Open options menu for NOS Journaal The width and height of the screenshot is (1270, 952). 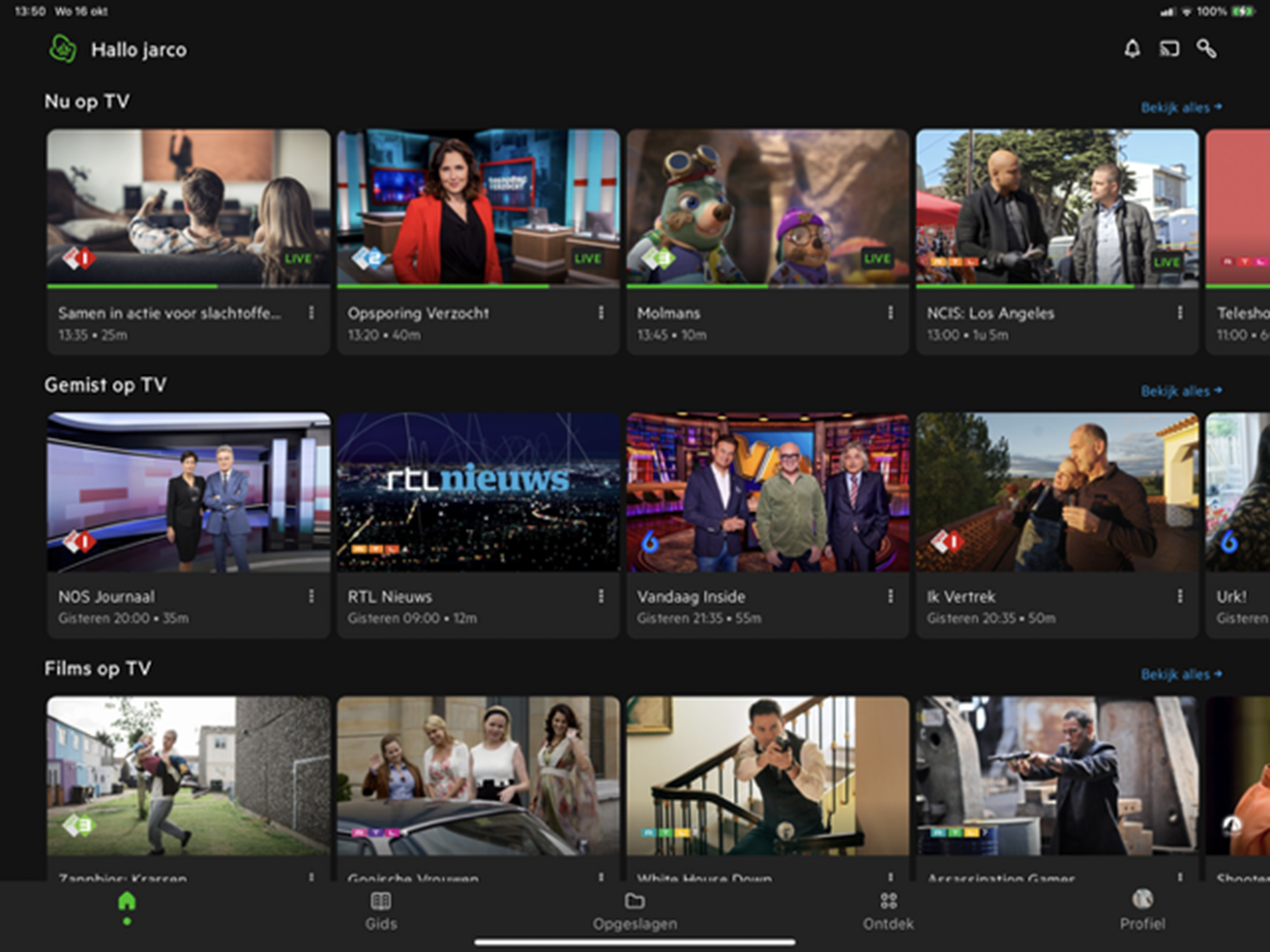(311, 596)
